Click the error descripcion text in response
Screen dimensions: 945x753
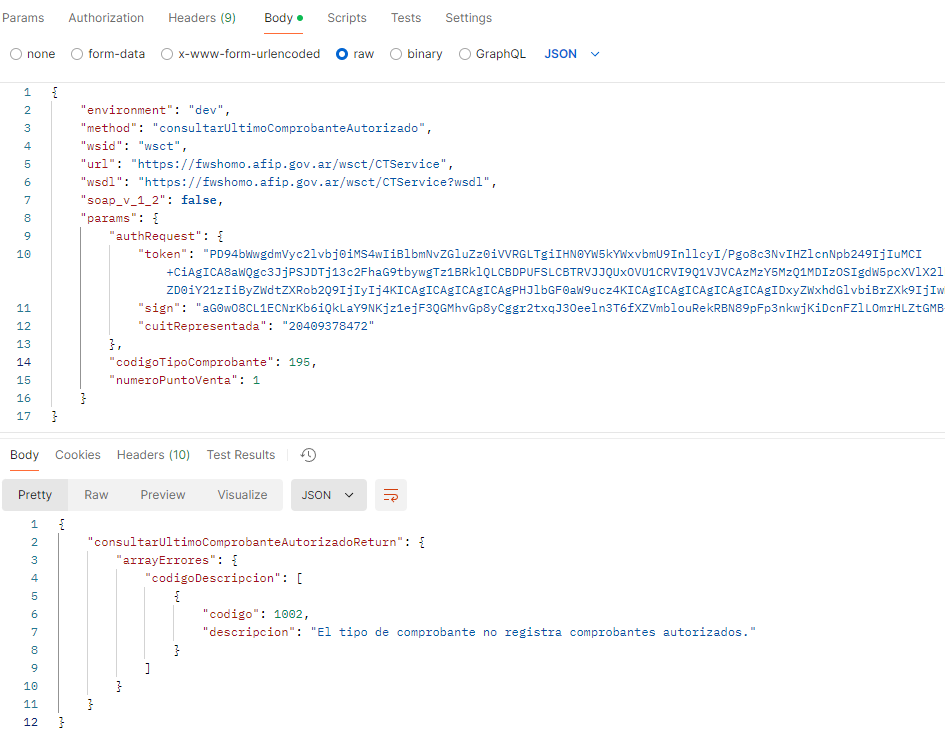pyautogui.click(x=532, y=632)
